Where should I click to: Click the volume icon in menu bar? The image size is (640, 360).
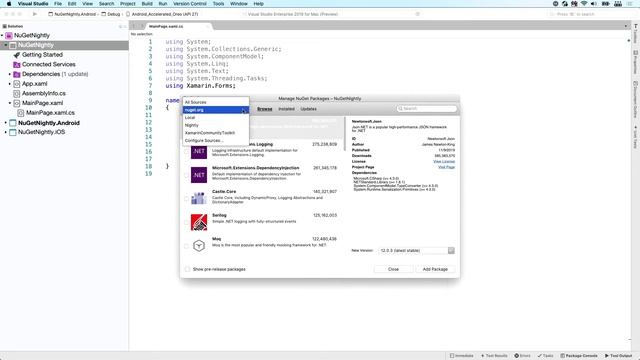(x=593, y=4)
